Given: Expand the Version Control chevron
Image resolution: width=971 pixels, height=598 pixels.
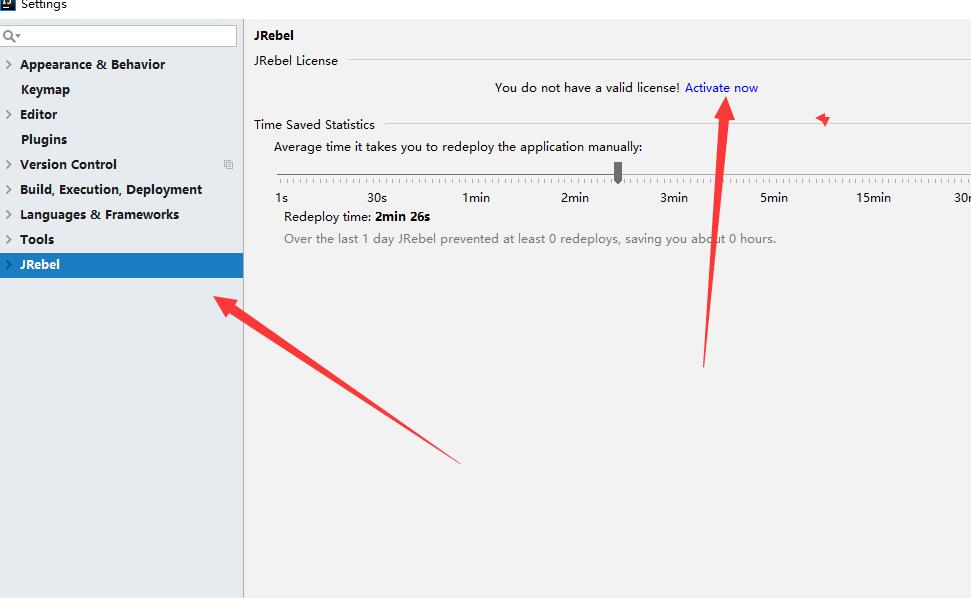Looking at the screenshot, I should pos(9,165).
